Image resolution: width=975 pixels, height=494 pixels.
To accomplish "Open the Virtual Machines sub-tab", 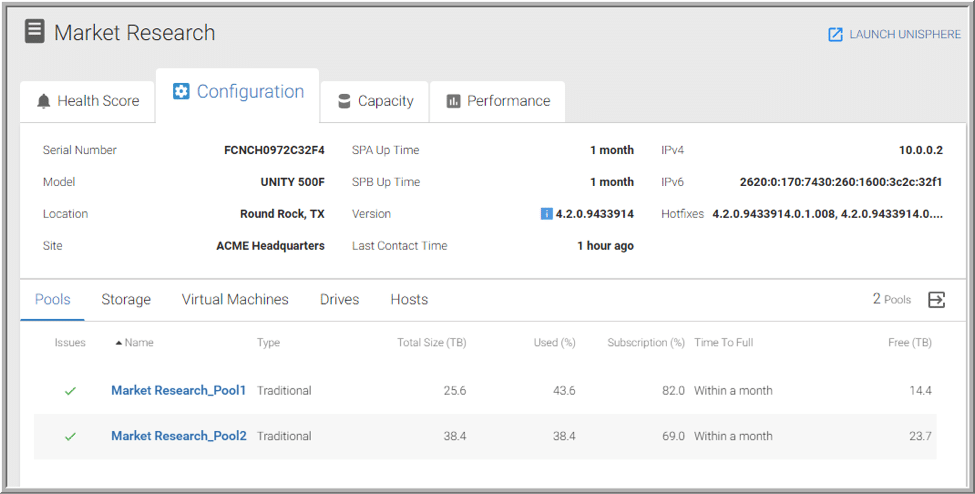I will click(x=235, y=299).
